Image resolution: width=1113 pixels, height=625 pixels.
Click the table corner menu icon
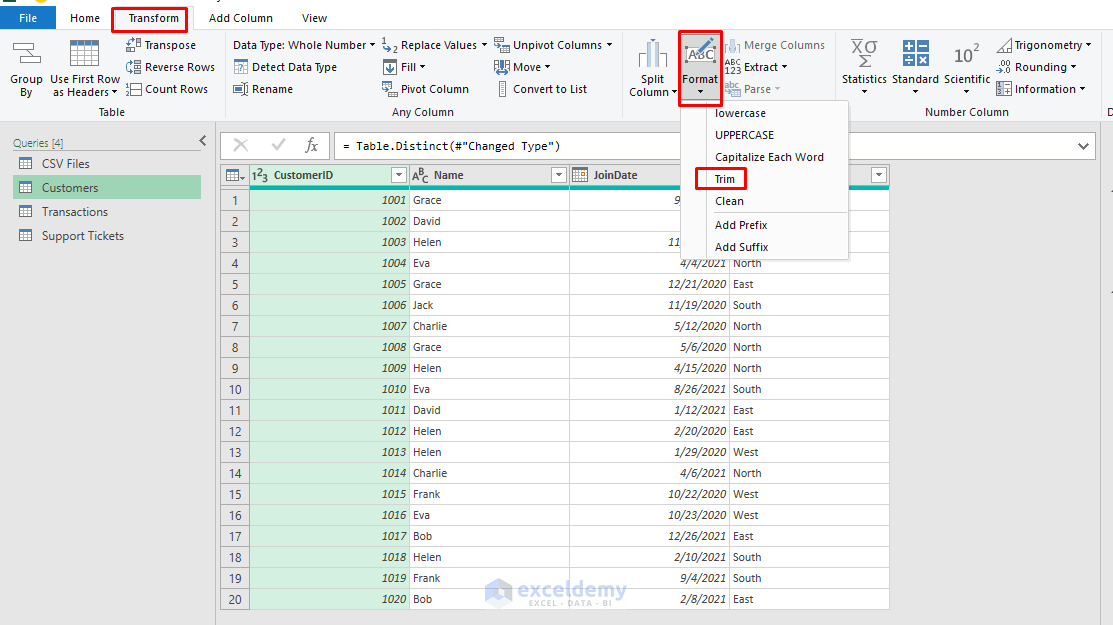[234, 175]
